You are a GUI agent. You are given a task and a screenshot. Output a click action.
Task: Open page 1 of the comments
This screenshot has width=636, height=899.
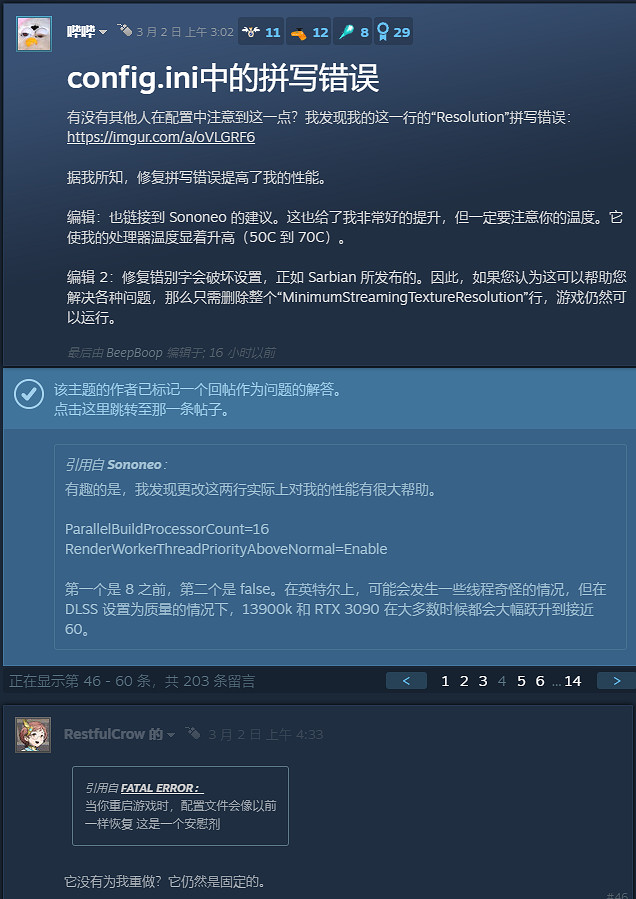[x=445, y=681]
